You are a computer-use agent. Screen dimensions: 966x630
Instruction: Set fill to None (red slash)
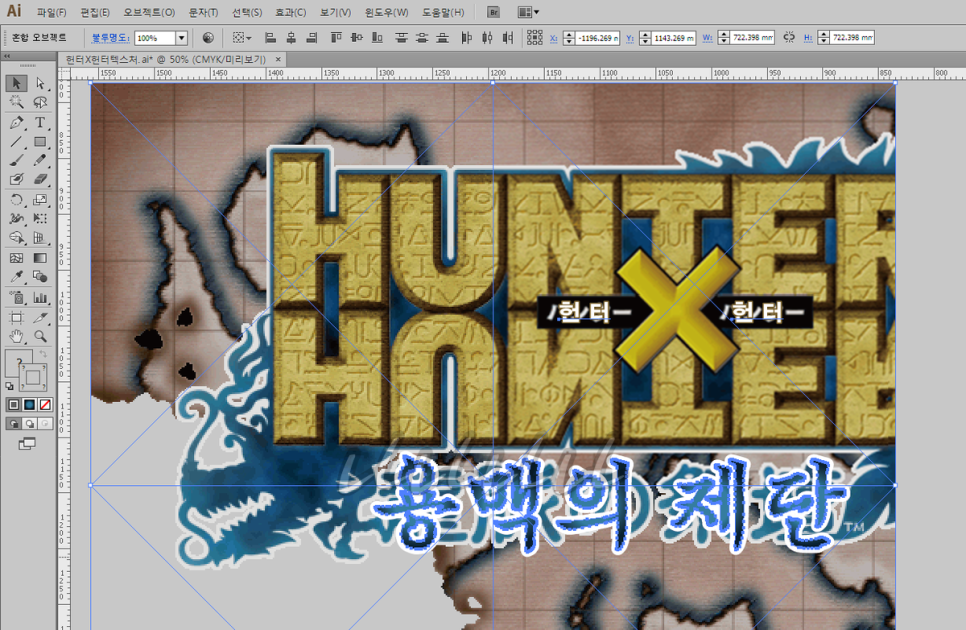click(x=45, y=405)
